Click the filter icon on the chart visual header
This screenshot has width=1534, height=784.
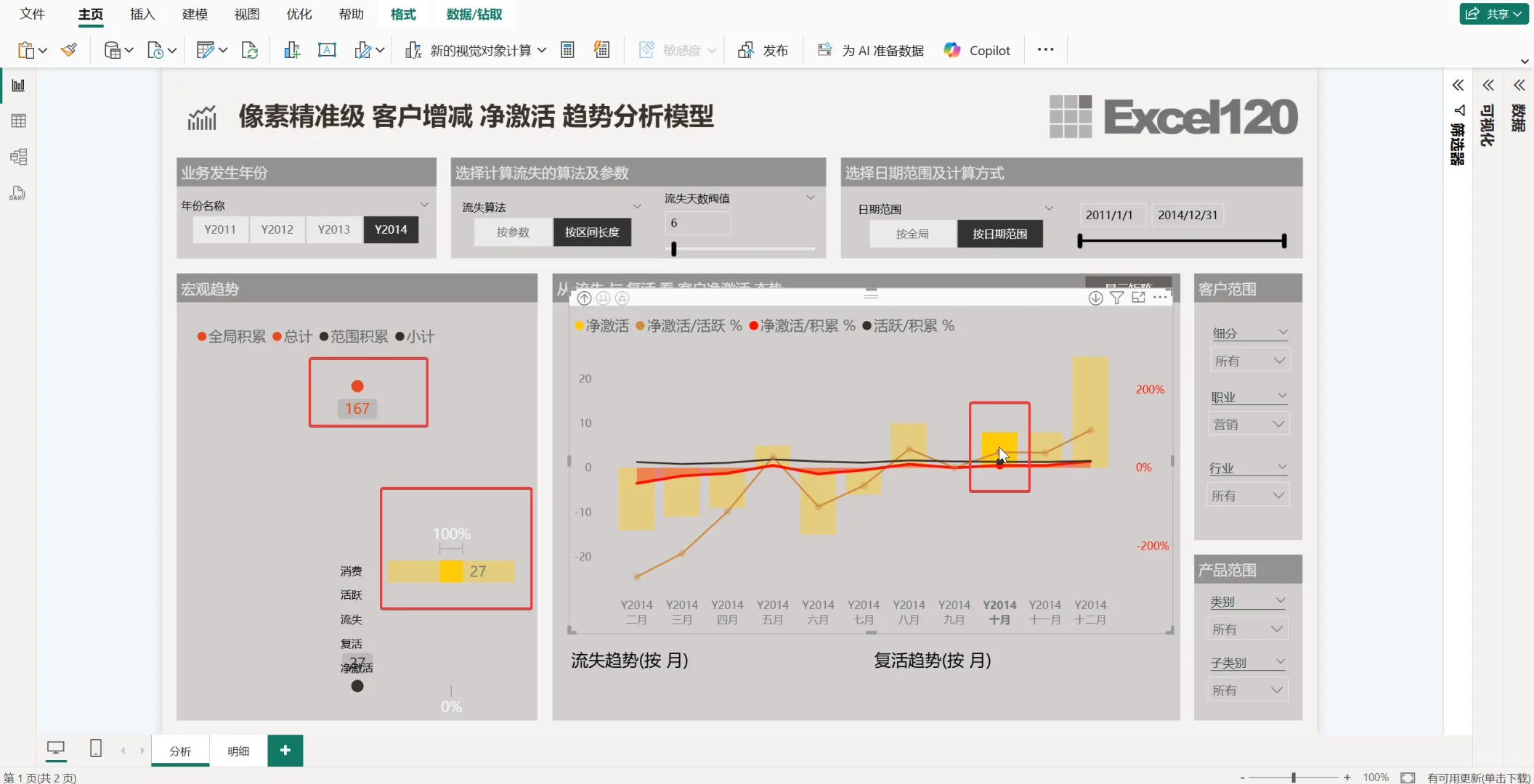click(1116, 298)
